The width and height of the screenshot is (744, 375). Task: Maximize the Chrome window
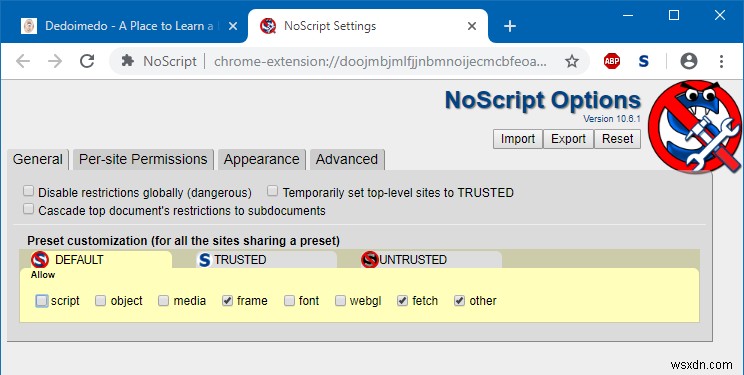(x=674, y=15)
